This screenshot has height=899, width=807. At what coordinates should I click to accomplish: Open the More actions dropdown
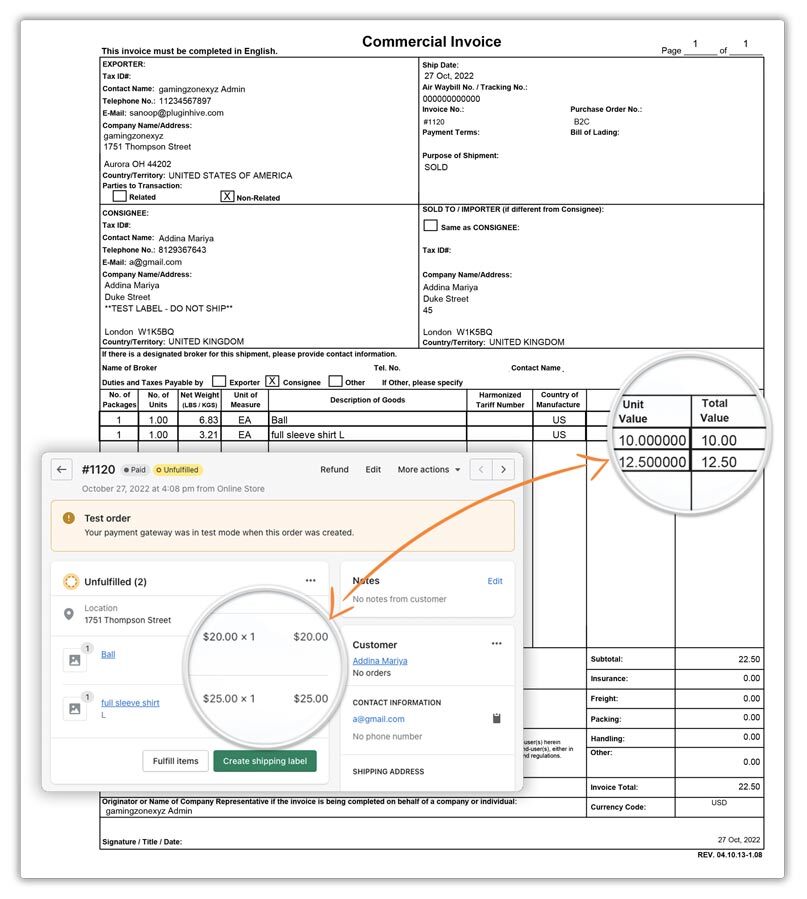click(x=428, y=469)
